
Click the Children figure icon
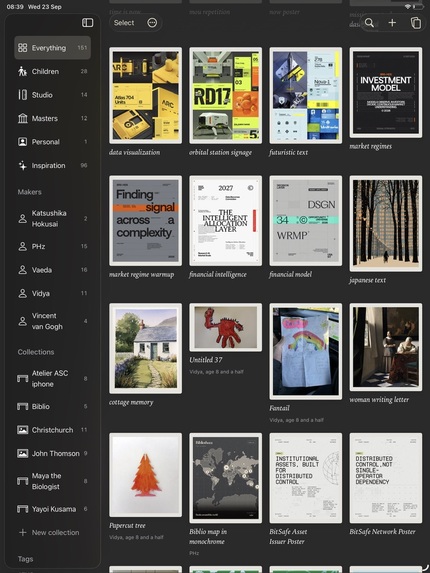click(x=23, y=71)
